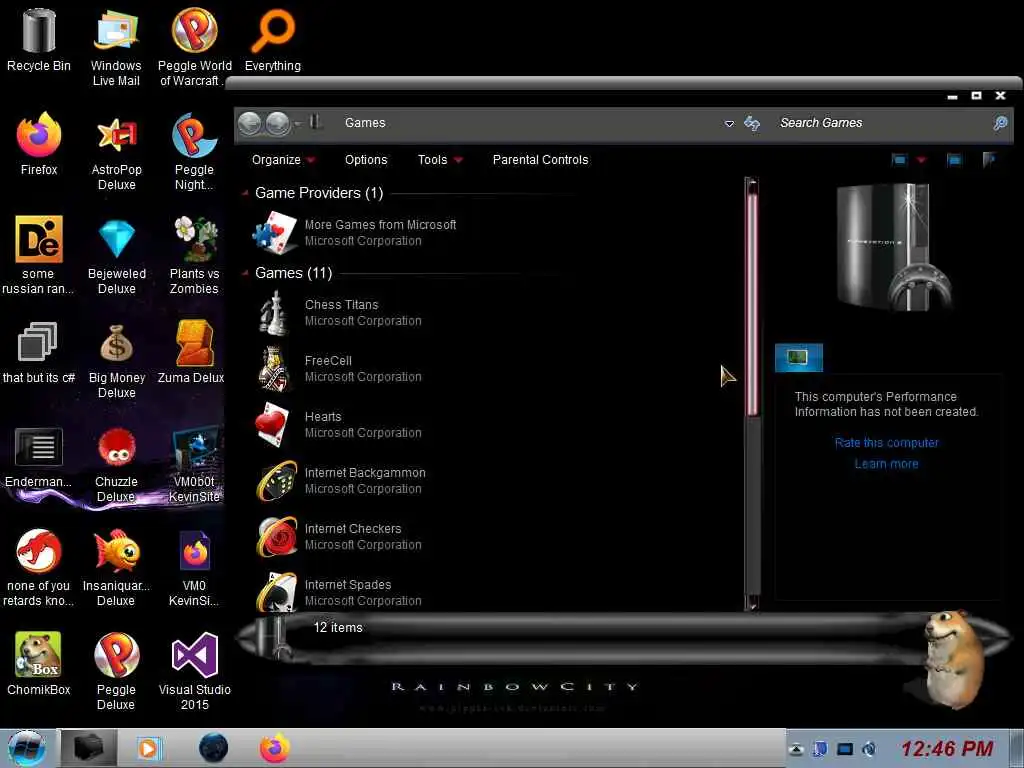Viewport: 1024px width, 768px height.
Task: Open Plants vs Zombies shortcut
Action: click(195, 239)
